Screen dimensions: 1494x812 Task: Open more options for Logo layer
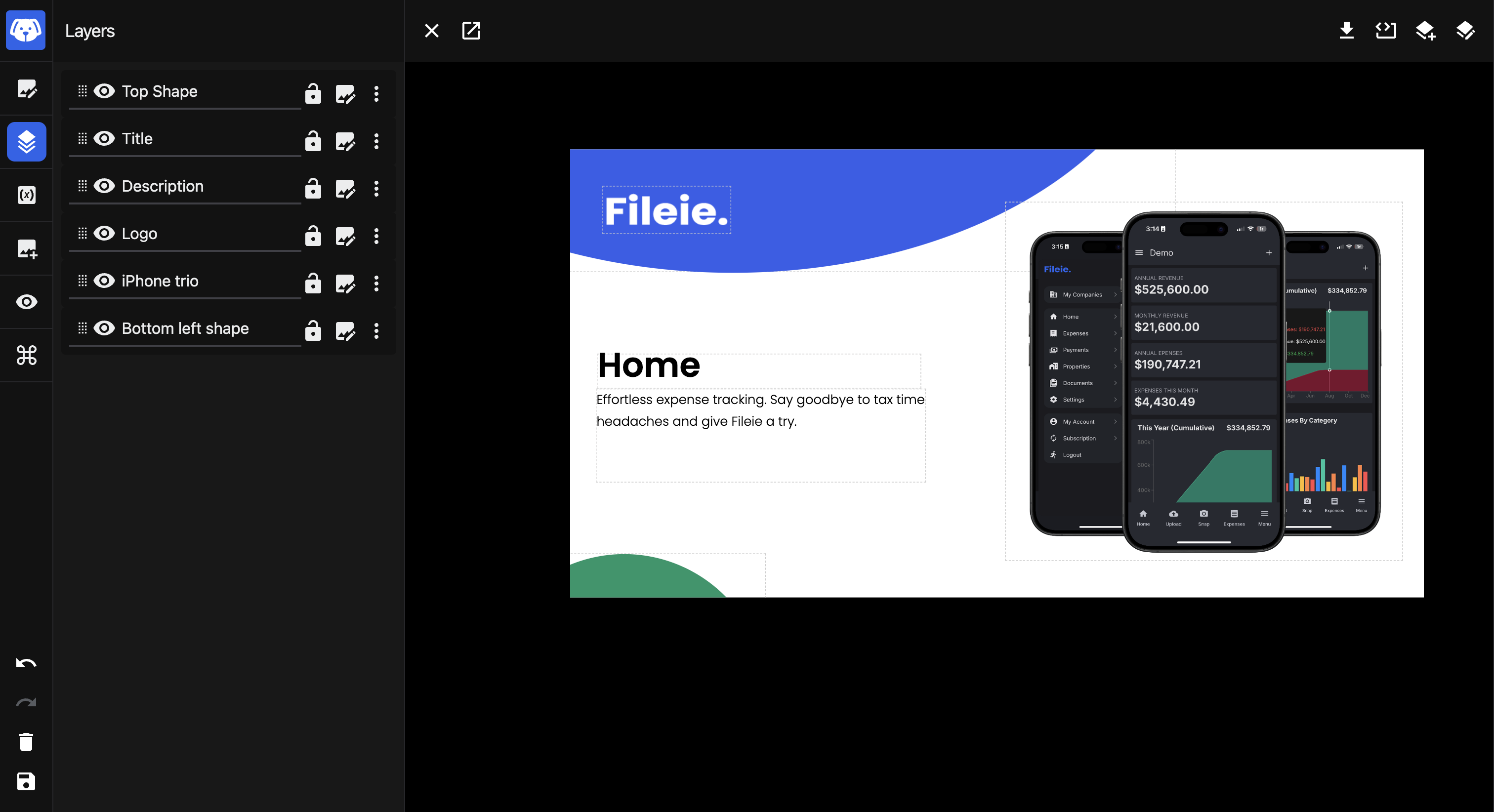pos(376,236)
